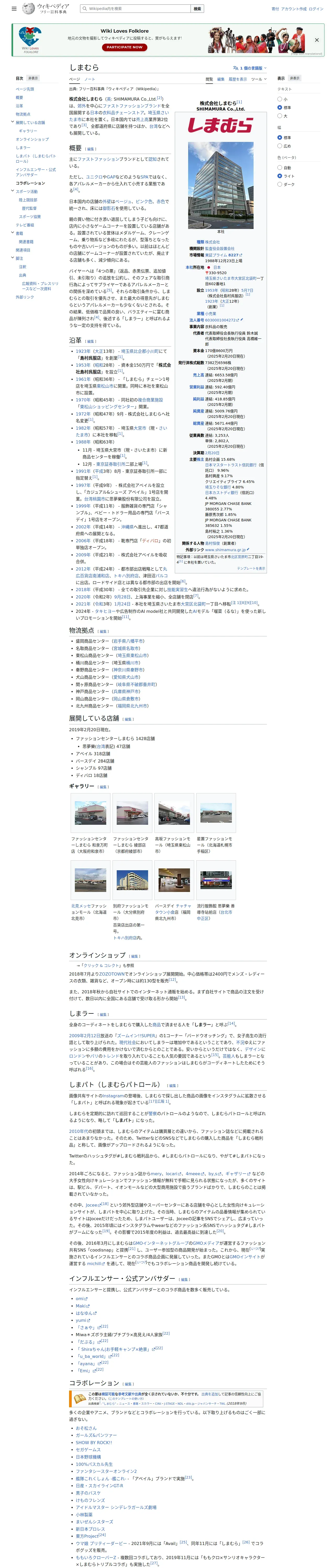Image resolution: width=336 pixels, height=1568 pixels.
Task: Collapse スポーツ活動 section in the contents
Action: 12,191
